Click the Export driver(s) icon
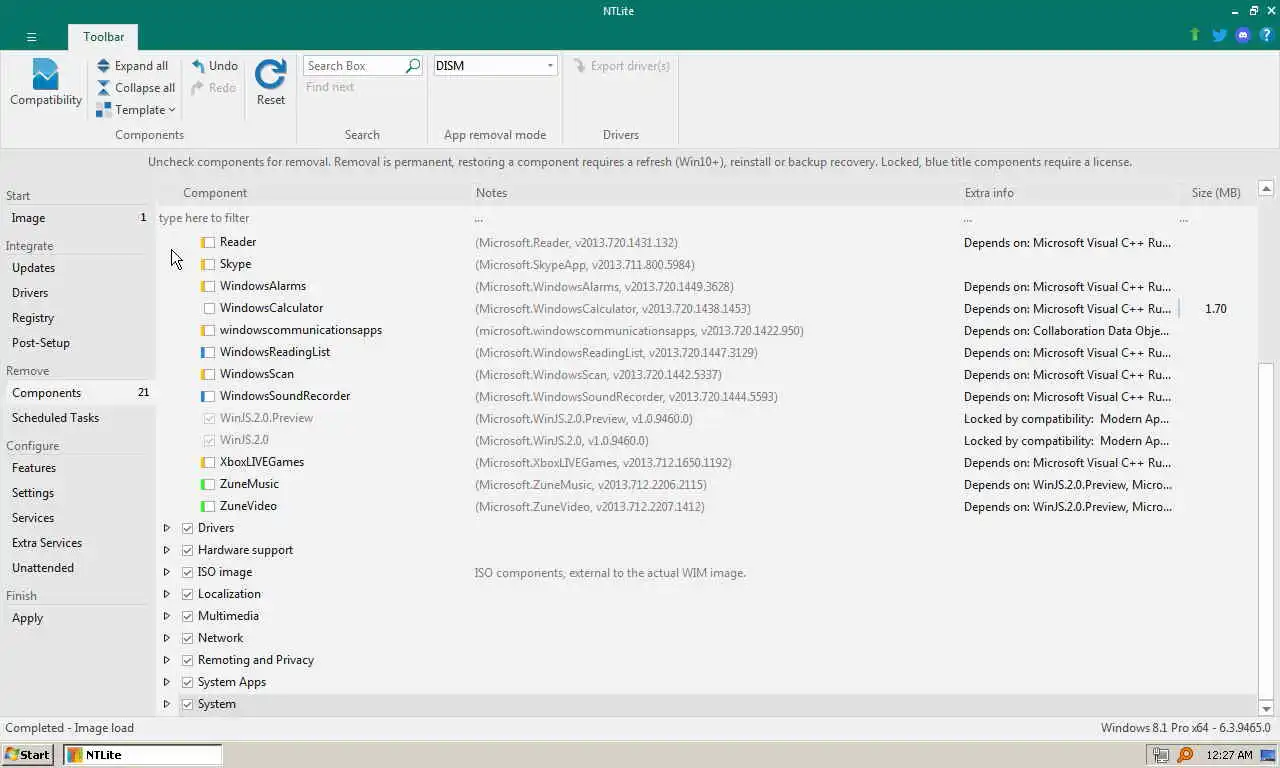The width and height of the screenshot is (1280, 768). coord(579,65)
